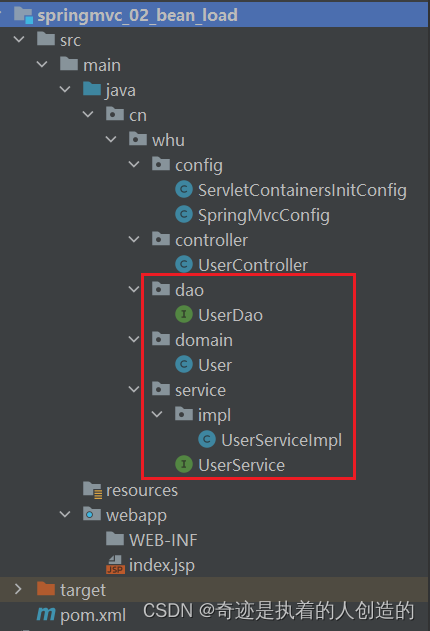Select the orange target folder icon
430x631 pixels.
click(x=46, y=589)
